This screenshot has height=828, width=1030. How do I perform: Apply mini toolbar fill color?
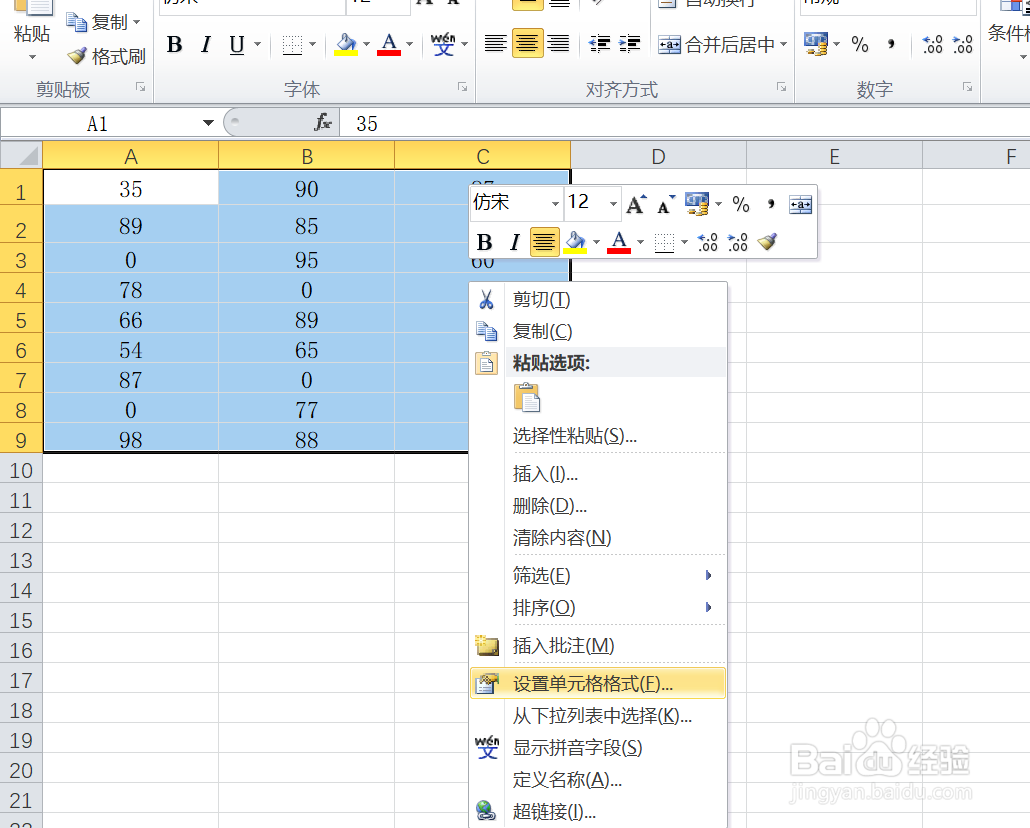point(575,242)
